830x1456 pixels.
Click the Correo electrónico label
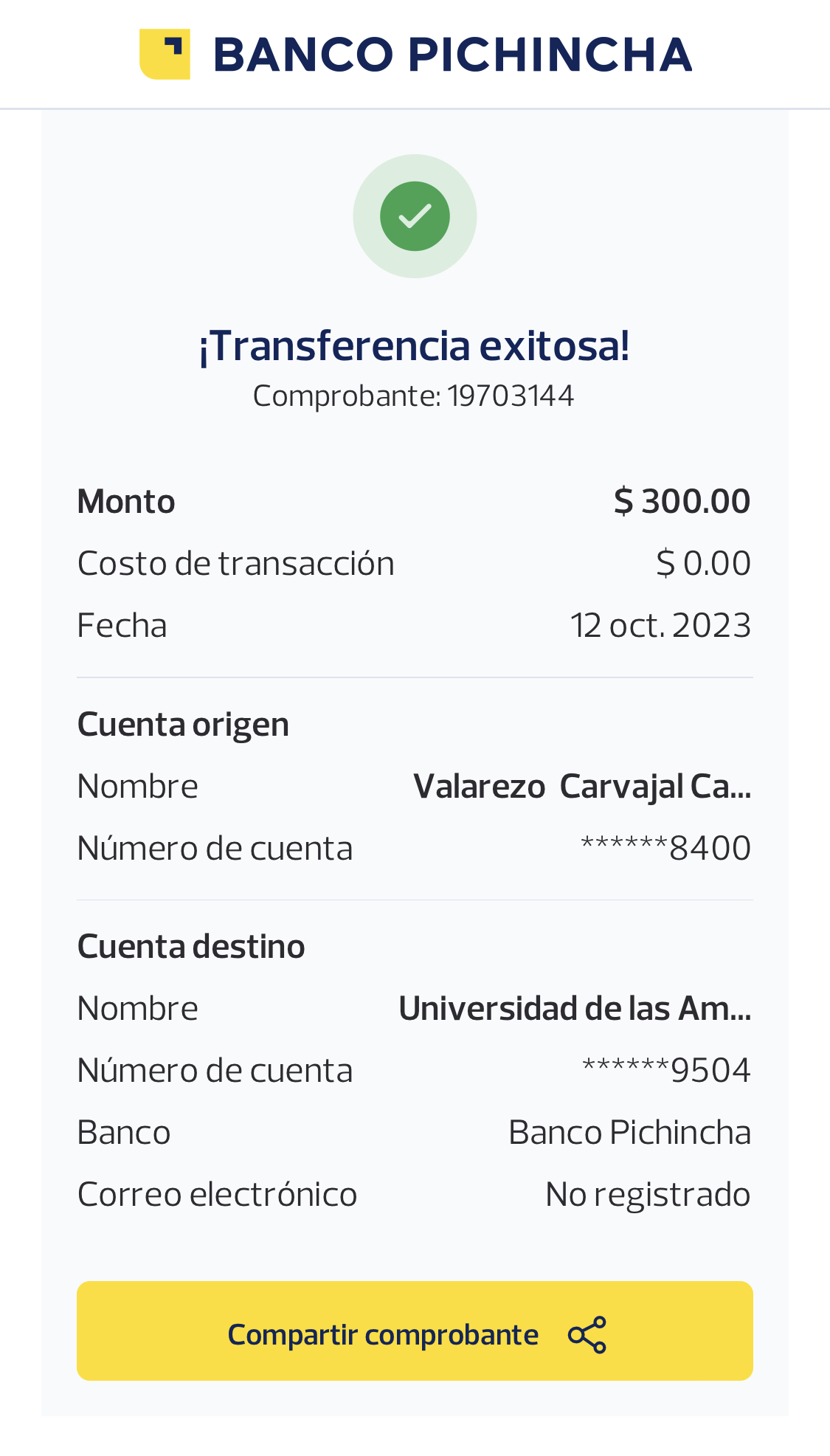tap(217, 1195)
